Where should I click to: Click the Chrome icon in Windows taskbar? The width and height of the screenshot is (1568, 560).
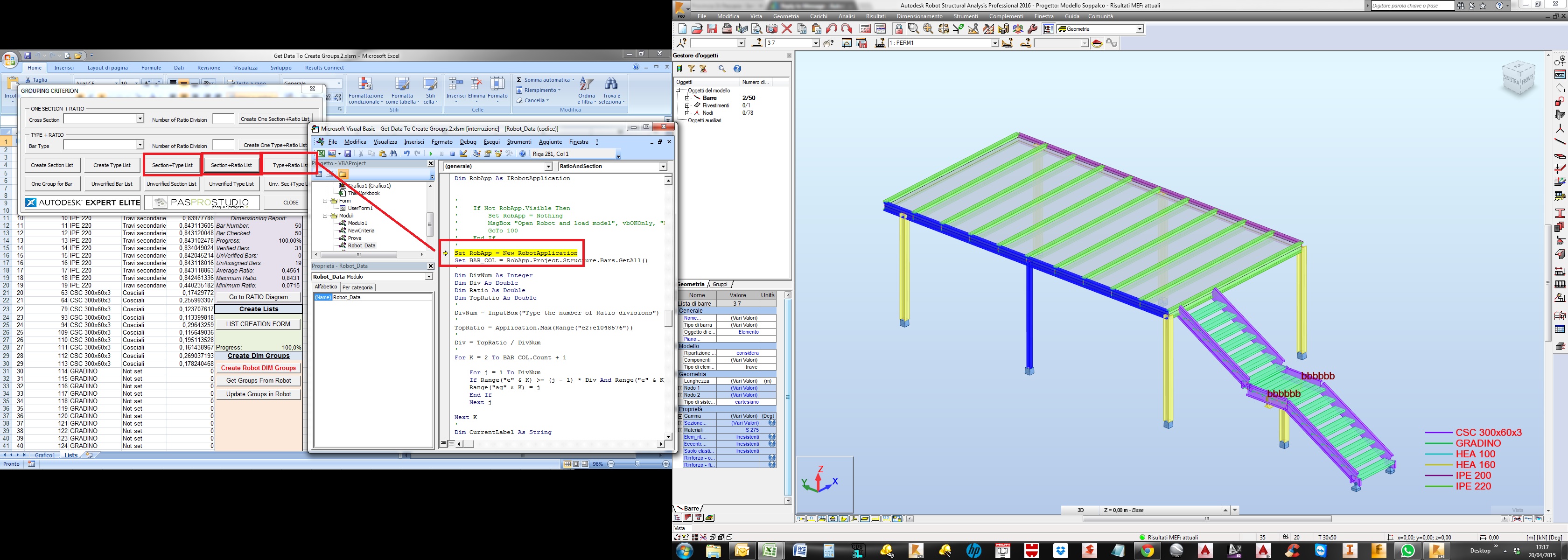(1147, 551)
